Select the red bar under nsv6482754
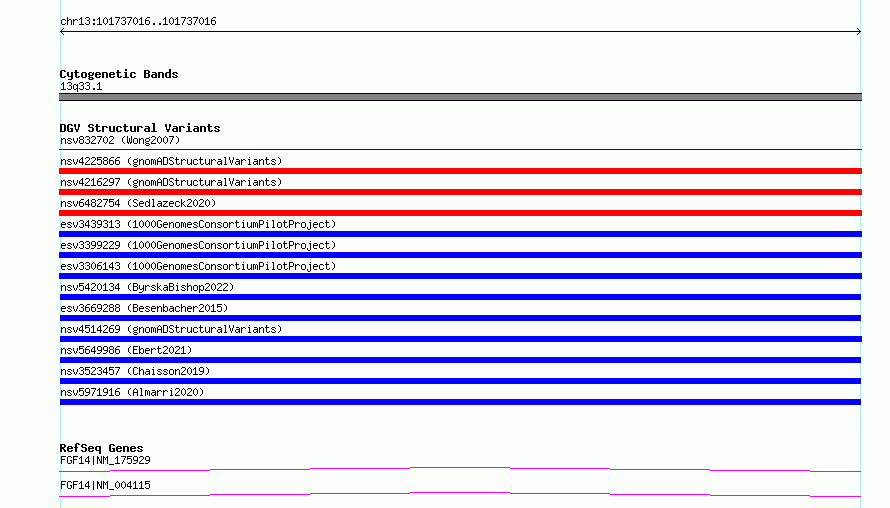 tap(460, 213)
